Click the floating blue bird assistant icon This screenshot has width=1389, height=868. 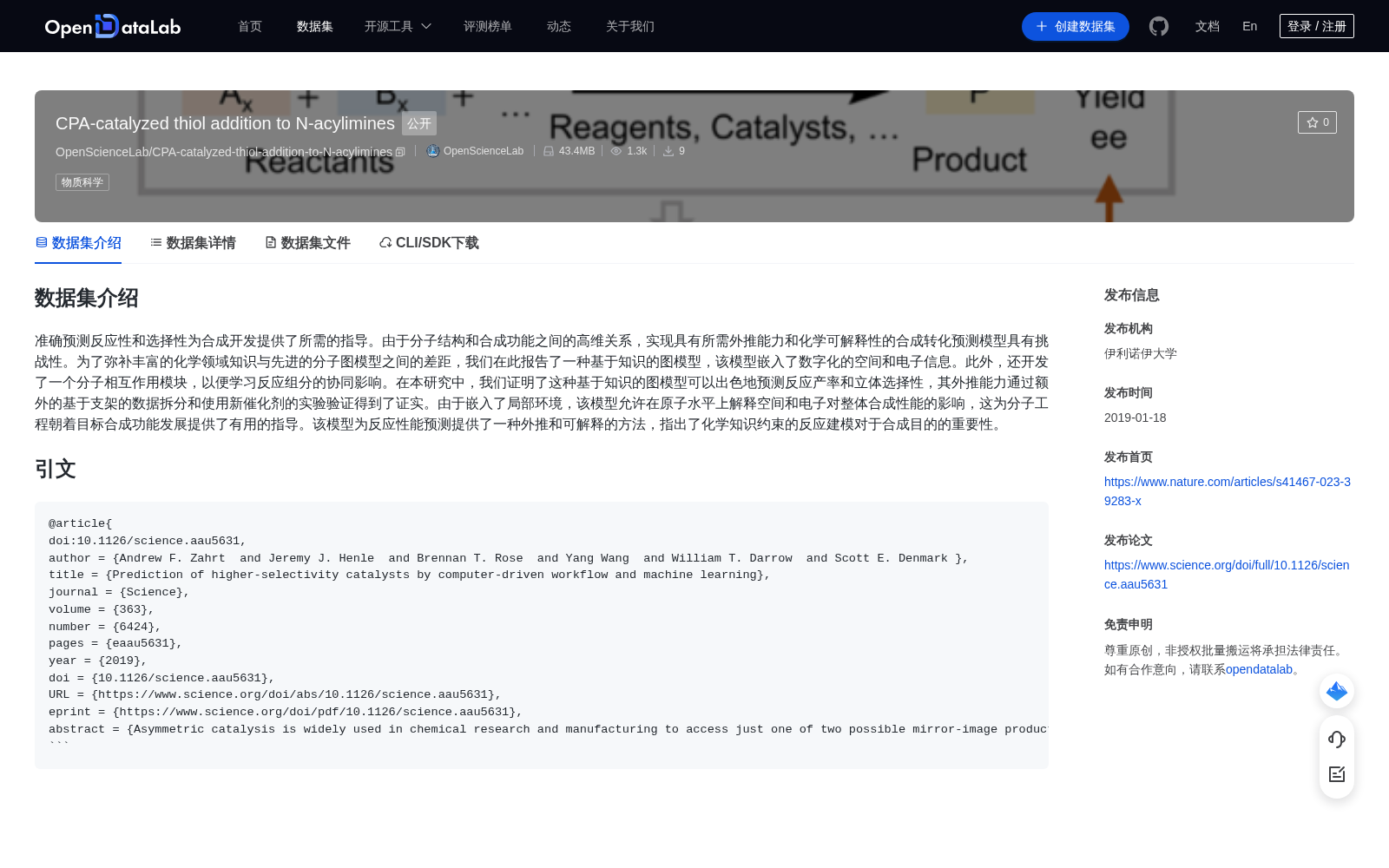pos(1337,691)
